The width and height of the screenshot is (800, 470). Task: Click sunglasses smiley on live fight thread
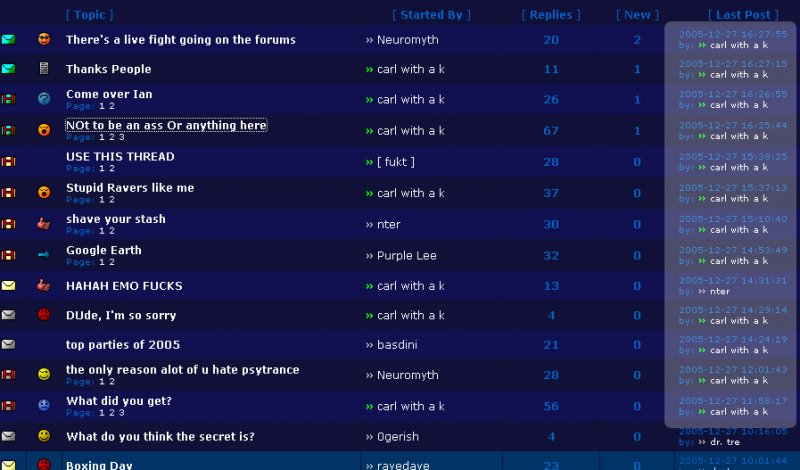(44, 39)
